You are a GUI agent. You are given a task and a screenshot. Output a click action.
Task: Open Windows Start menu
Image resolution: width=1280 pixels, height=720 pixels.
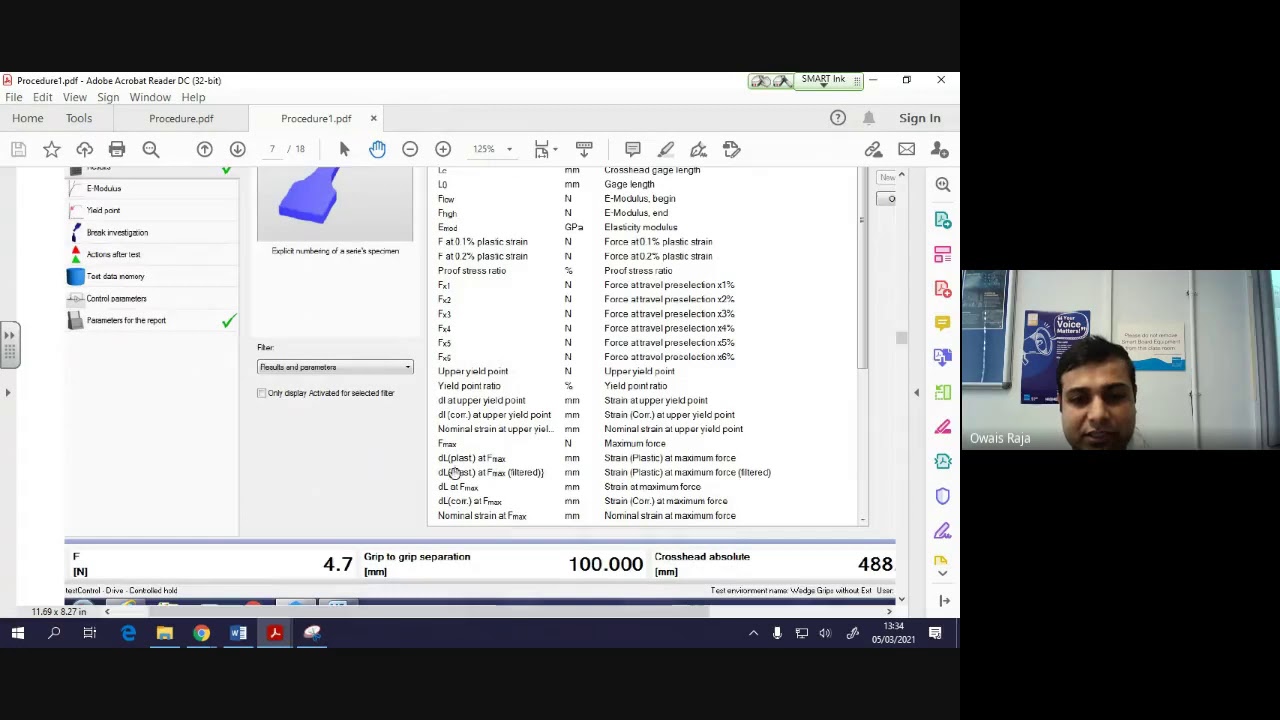[x=17, y=633]
